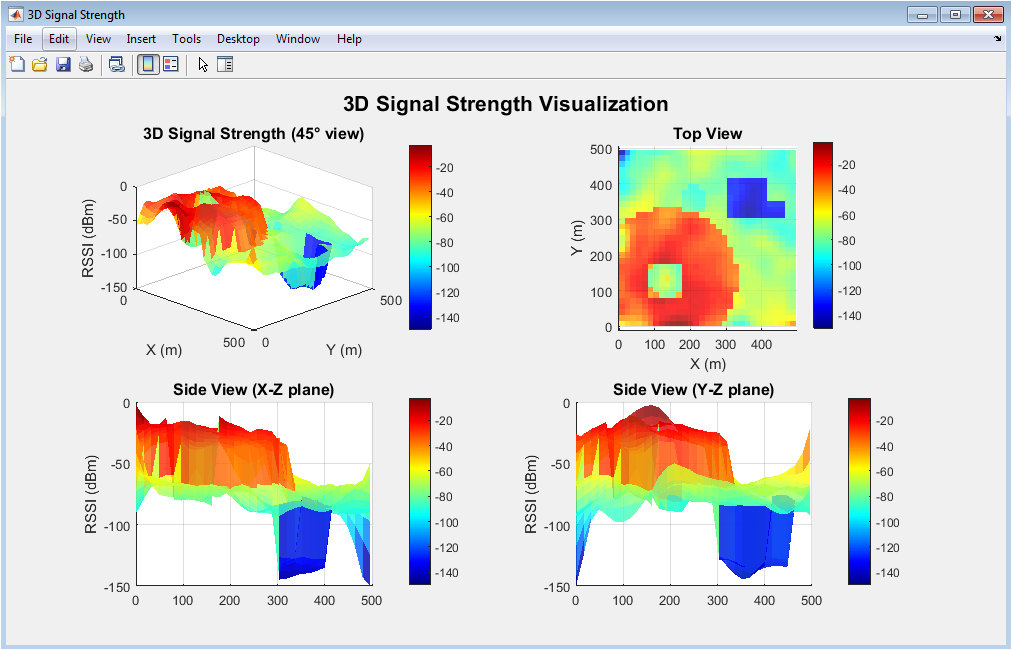1012x650 pixels.
Task: Click the MATLAB logo in the title bar
Action: pyautogui.click(x=16, y=14)
